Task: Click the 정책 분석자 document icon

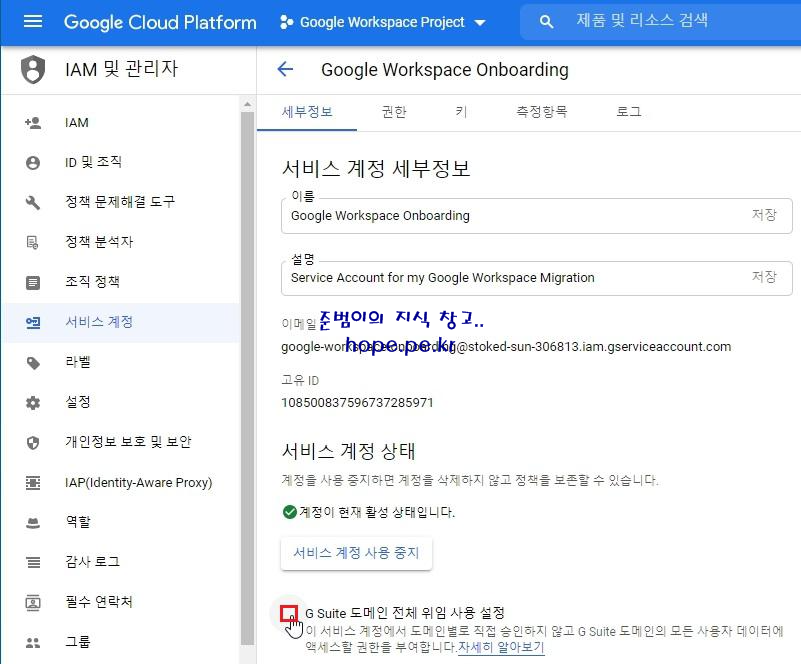Action: click(x=33, y=242)
